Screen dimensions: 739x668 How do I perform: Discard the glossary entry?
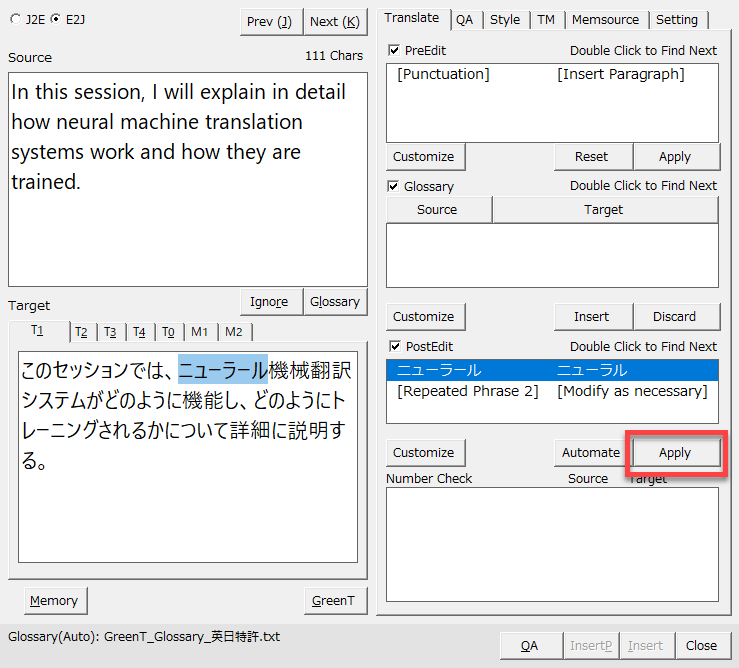pyautogui.click(x=674, y=317)
